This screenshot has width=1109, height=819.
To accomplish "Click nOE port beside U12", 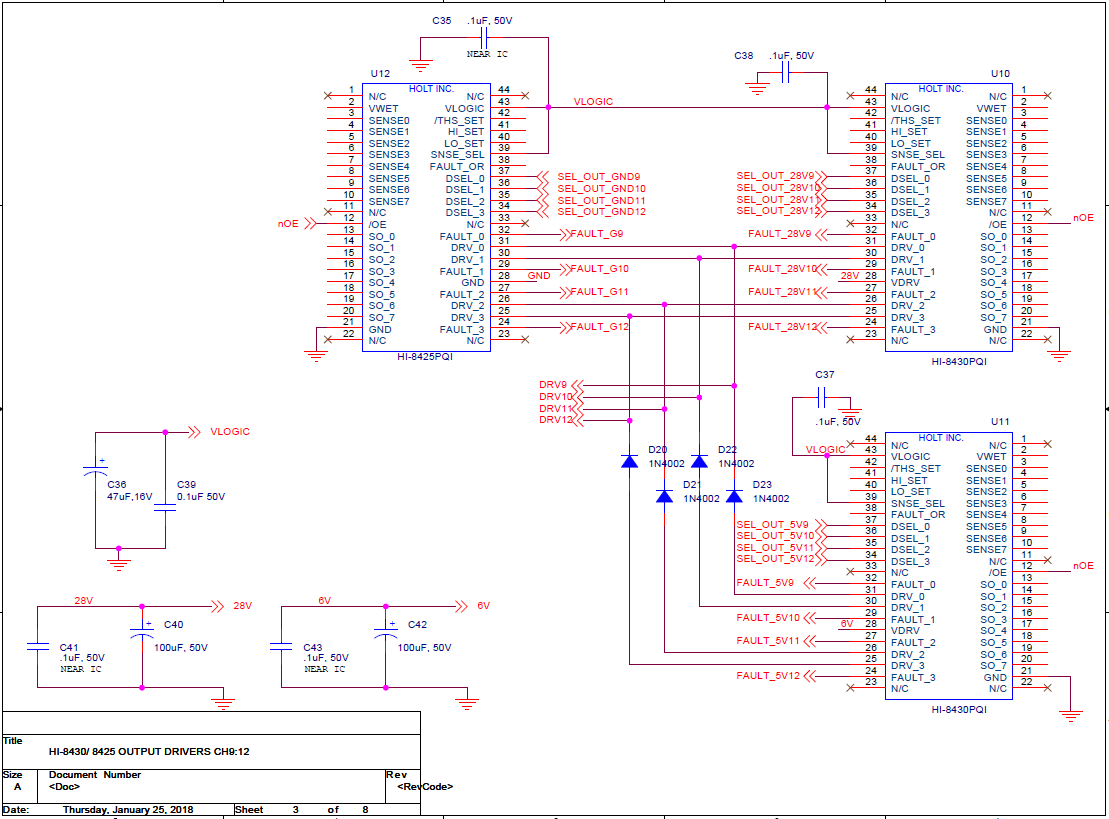I will [x=297, y=223].
